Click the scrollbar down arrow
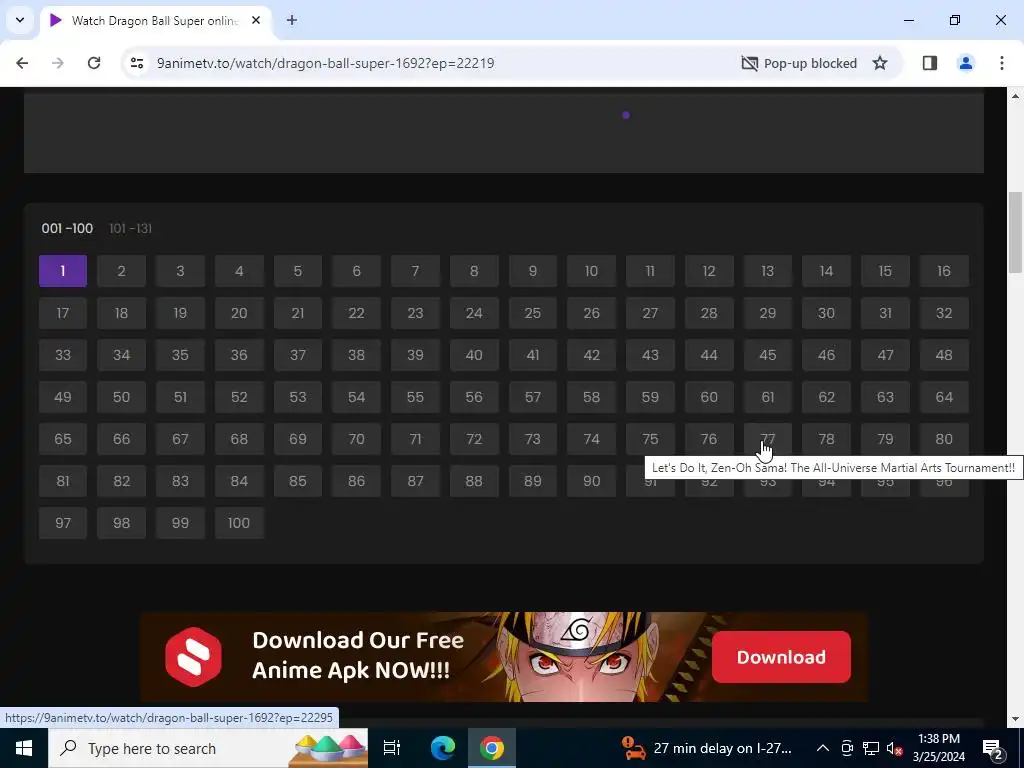This screenshot has width=1024, height=768. 1015,719
